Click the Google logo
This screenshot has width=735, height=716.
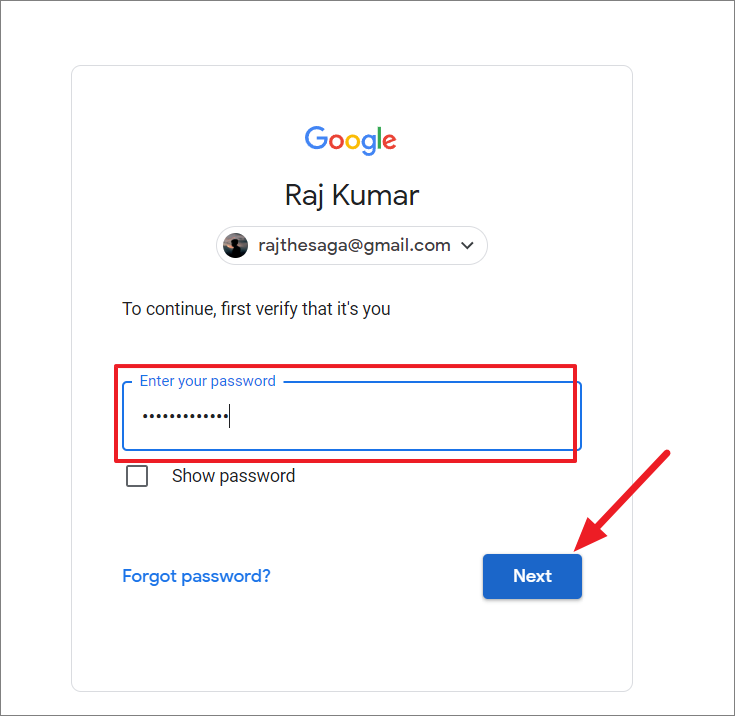click(x=351, y=139)
